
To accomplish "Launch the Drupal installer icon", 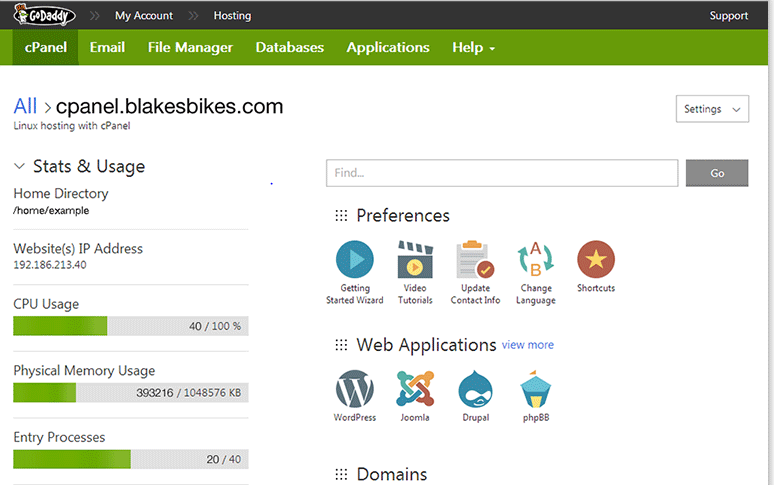I will 475,389.
